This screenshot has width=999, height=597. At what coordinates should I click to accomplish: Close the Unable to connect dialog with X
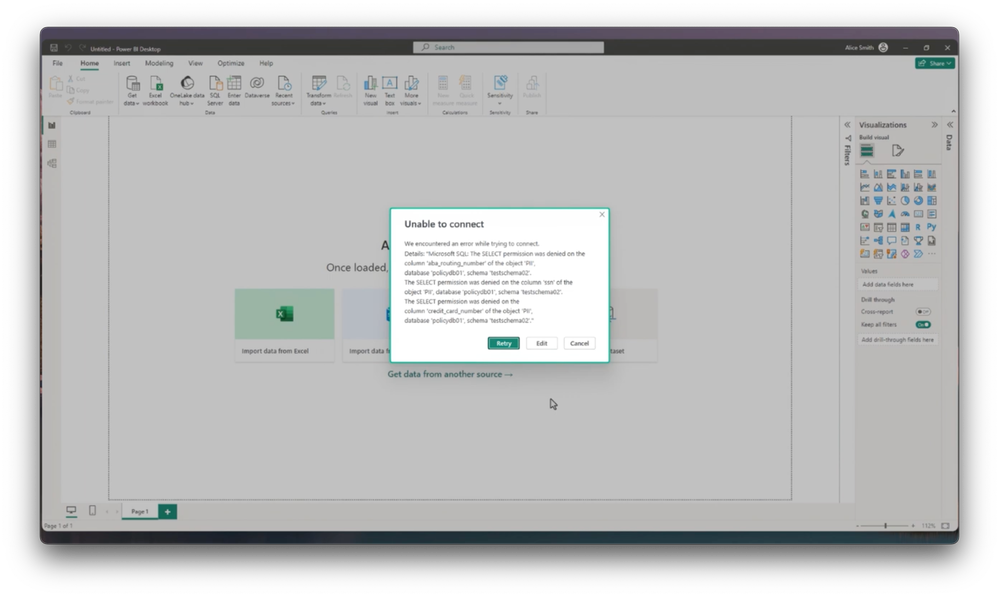point(602,215)
